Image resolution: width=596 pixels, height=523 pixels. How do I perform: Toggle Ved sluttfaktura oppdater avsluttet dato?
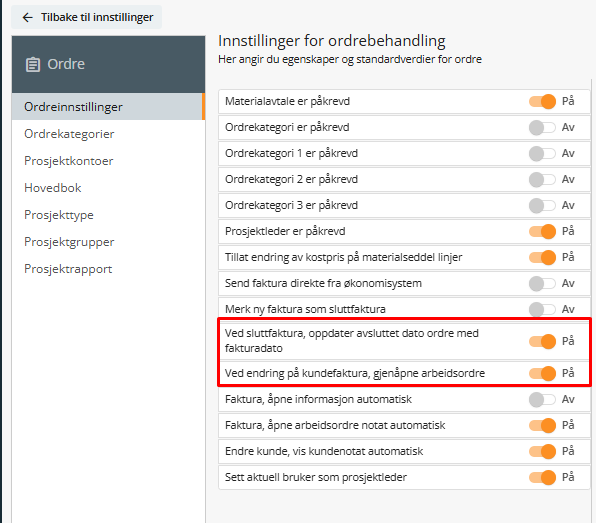(x=542, y=341)
